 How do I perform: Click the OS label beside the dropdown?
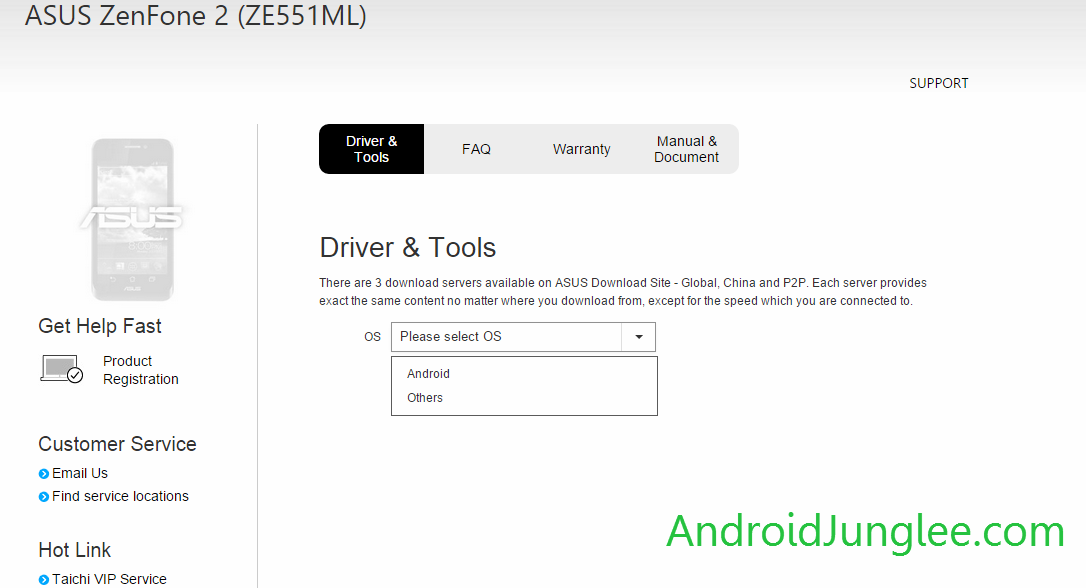(373, 337)
